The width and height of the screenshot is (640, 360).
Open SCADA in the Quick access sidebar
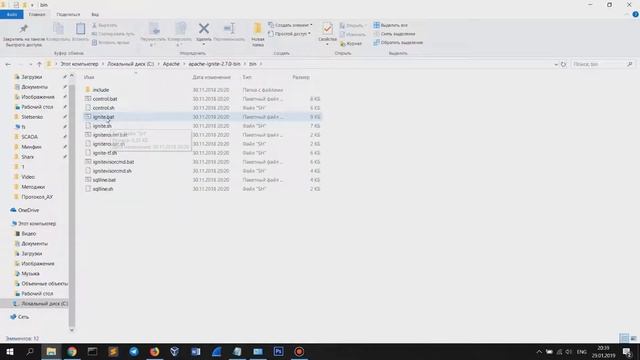pyautogui.click(x=29, y=137)
